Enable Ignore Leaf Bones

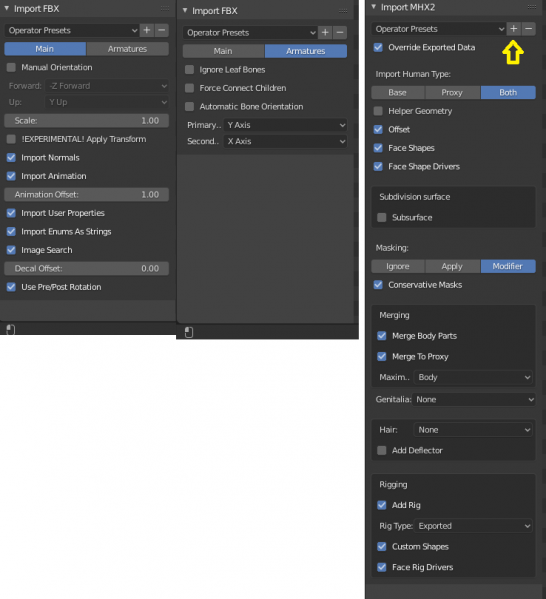click(x=190, y=70)
